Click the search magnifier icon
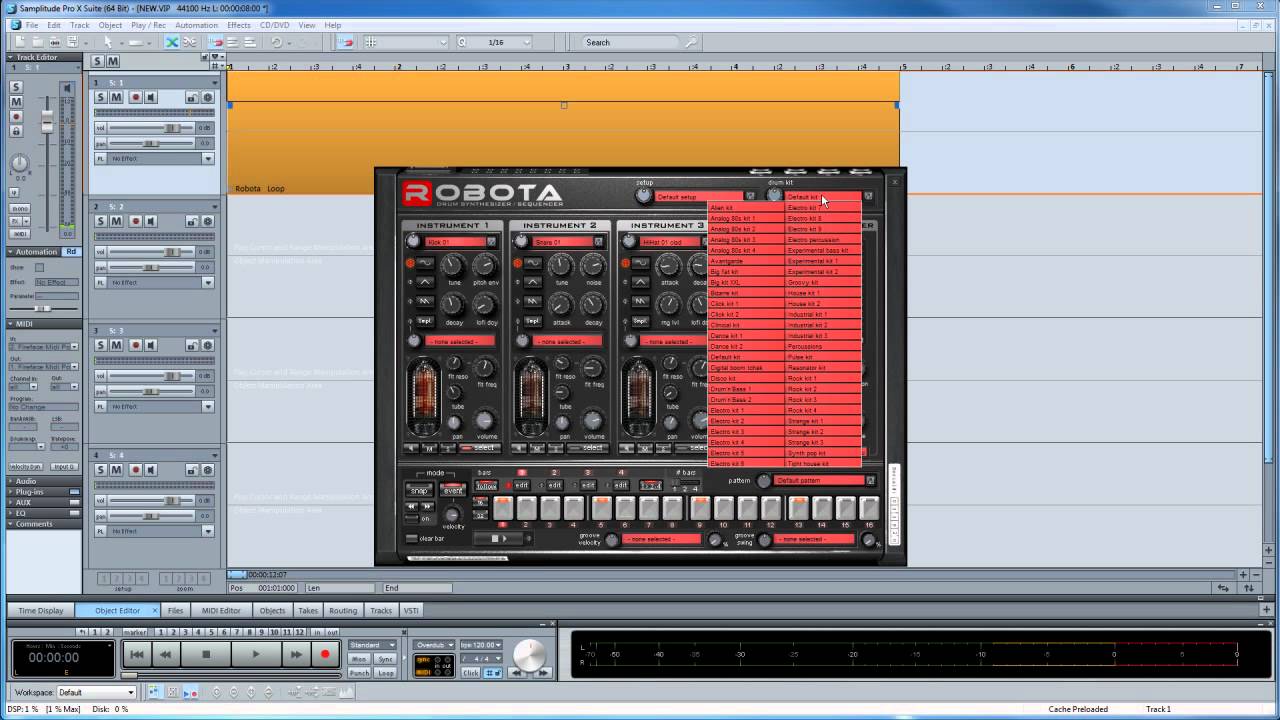This screenshot has width=1280, height=720. [x=691, y=42]
